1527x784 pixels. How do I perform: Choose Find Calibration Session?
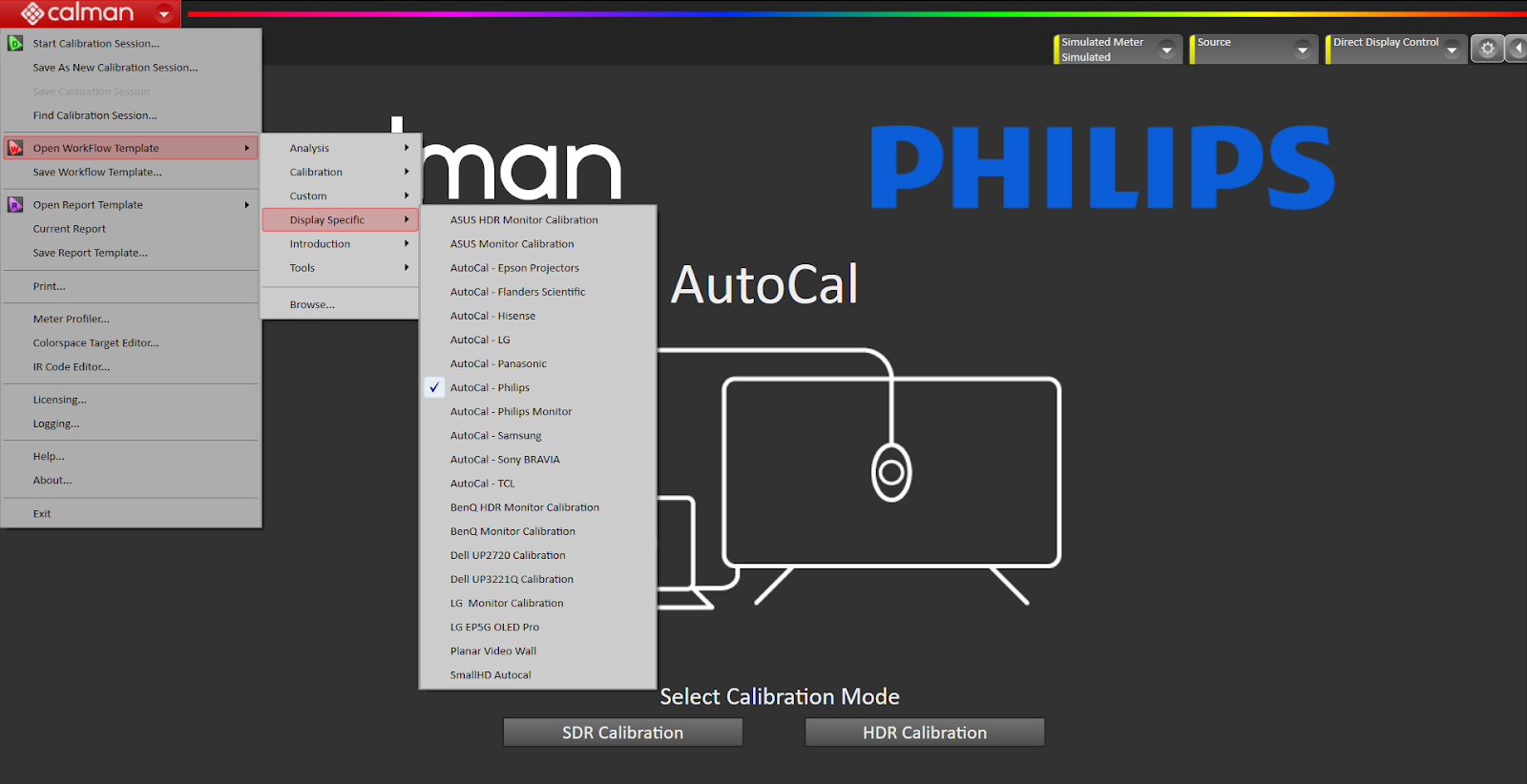pyautogui.click(x=131, y=114)
